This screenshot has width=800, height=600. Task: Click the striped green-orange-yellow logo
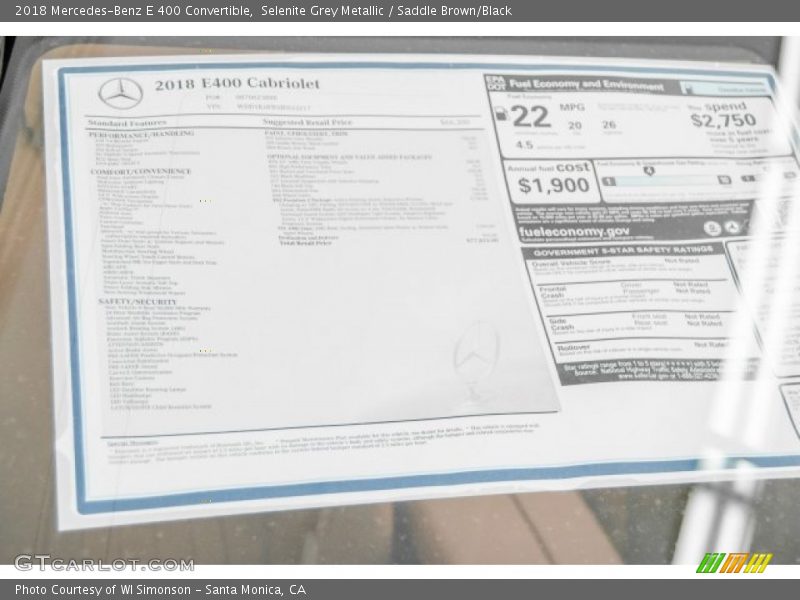point(734,563)
